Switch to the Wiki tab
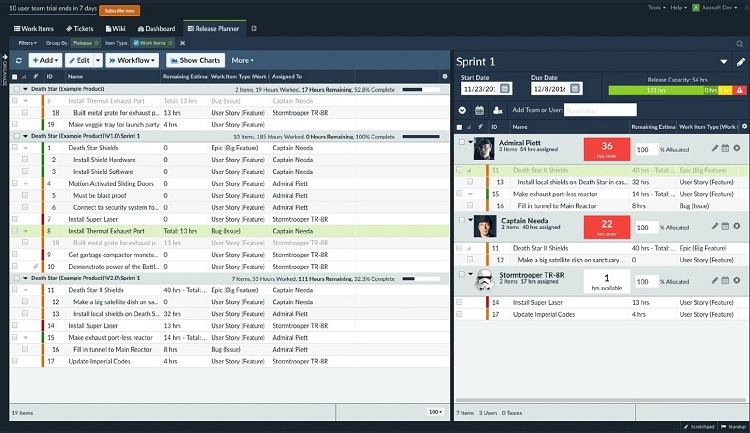Screen dimensions: 750x433 pyautogui.click(x=115, y=29)
